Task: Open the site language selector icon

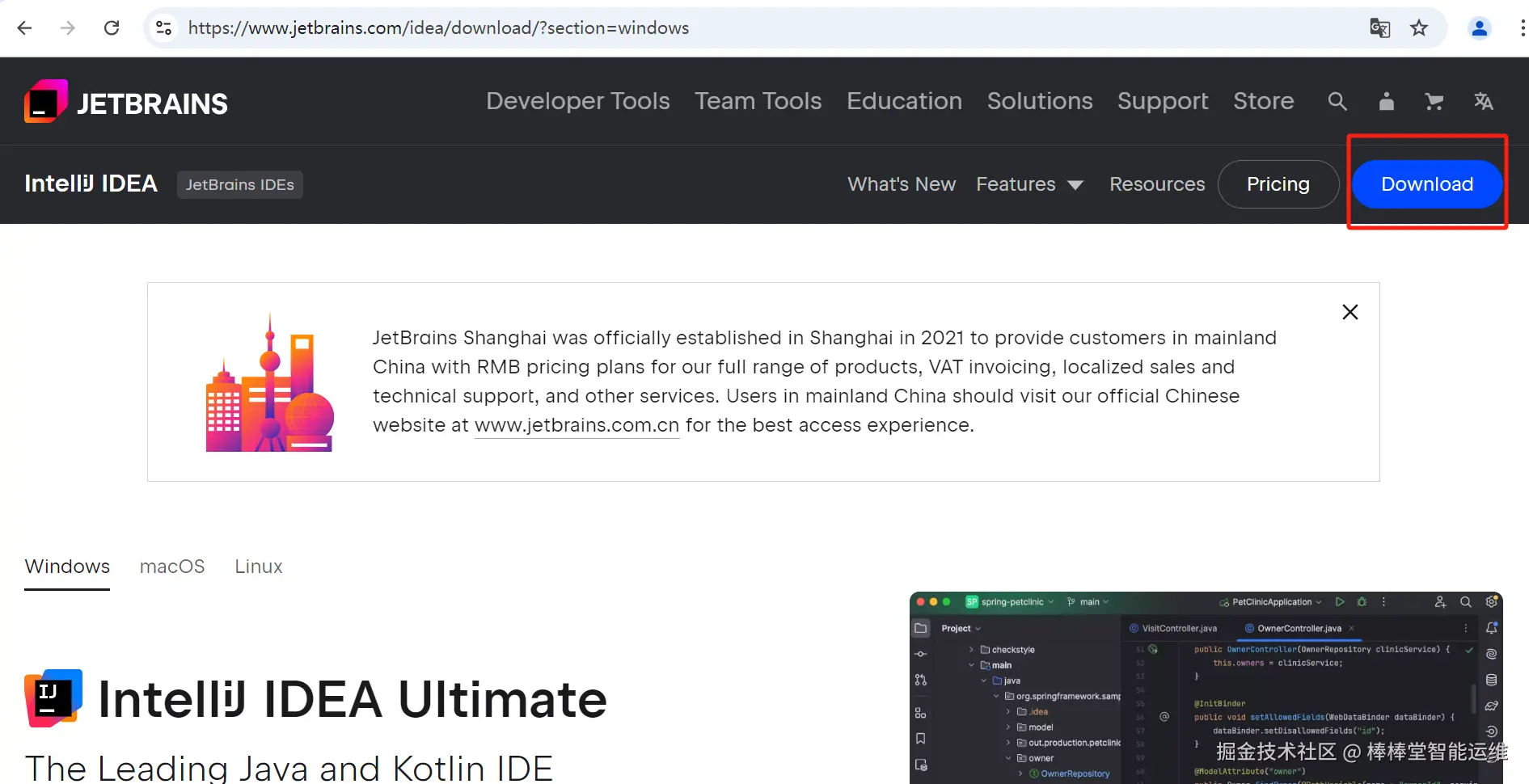Action: pyautogui.click(x=1483, y=101)
